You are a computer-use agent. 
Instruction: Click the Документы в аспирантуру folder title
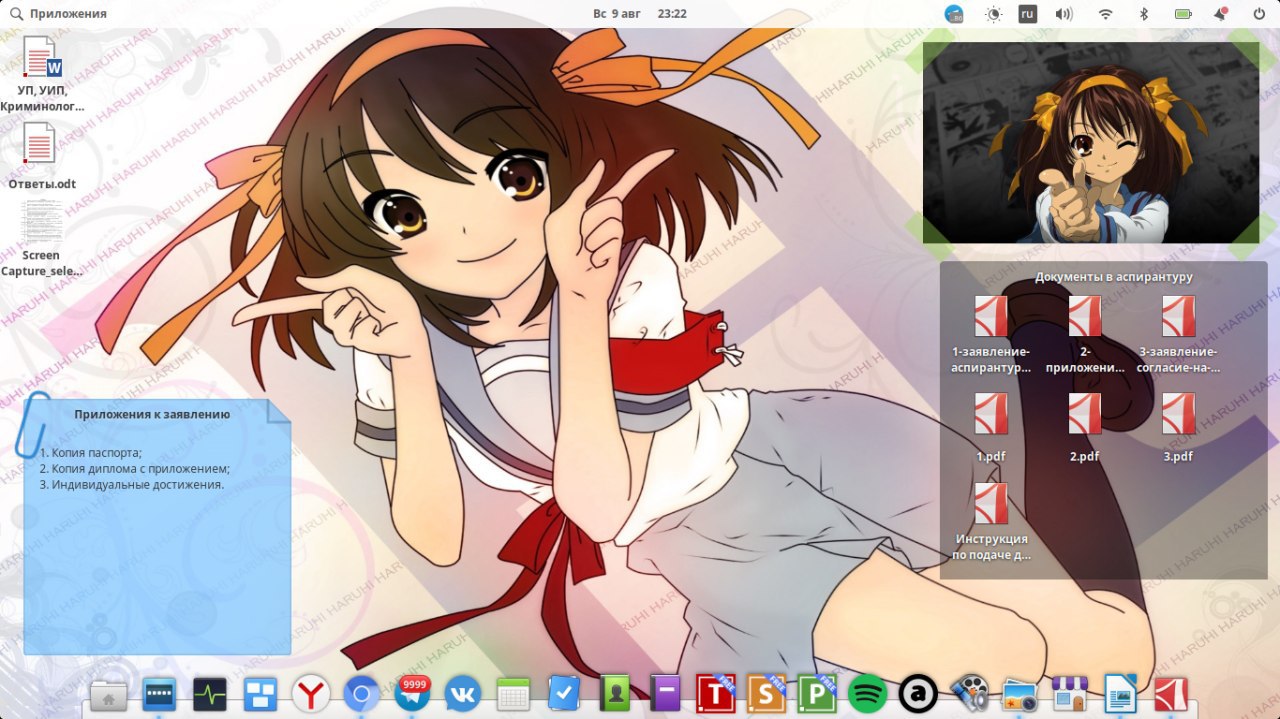click(1113, 277)
